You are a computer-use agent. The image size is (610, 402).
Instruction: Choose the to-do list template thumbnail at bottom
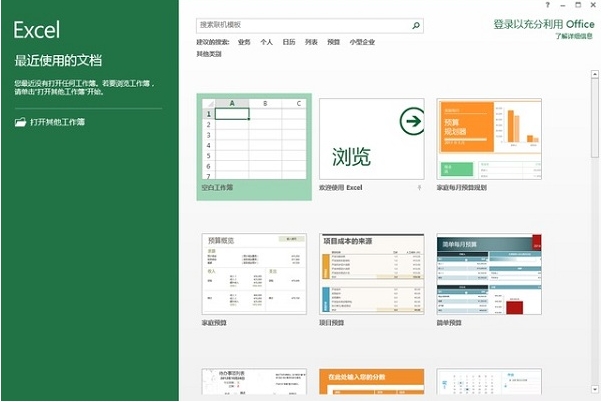click(x=254, y=382)
